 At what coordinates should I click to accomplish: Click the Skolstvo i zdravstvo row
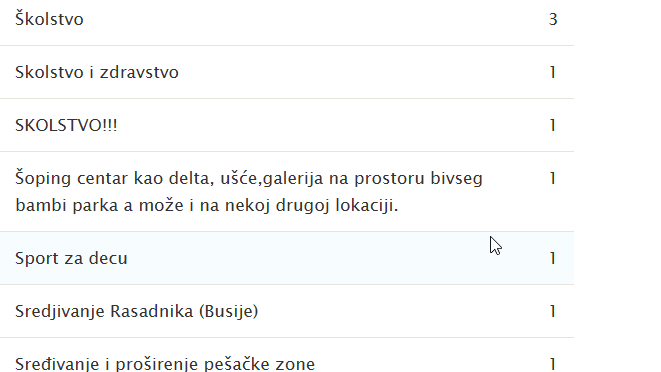287,72
